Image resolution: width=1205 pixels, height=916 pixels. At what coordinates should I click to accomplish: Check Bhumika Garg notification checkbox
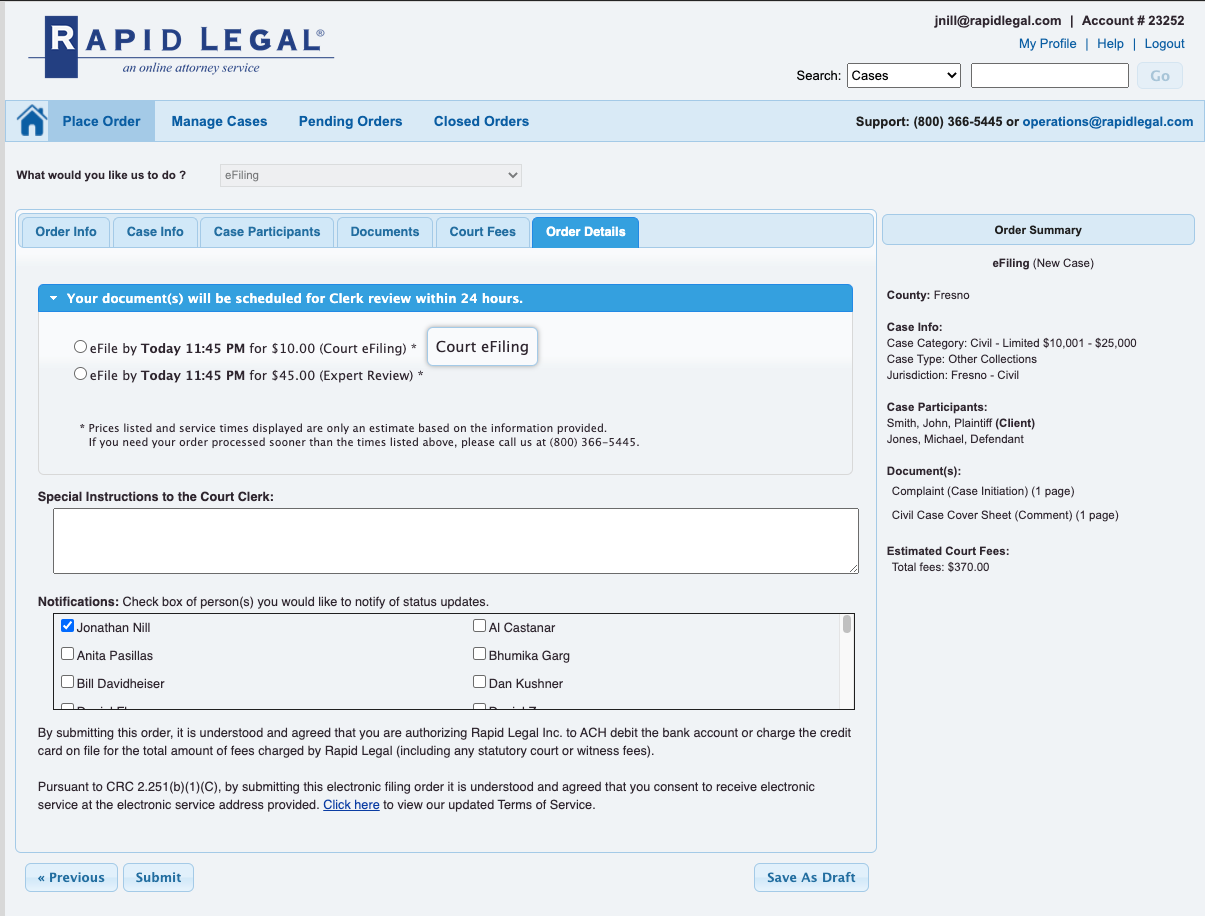click(480, 654)
